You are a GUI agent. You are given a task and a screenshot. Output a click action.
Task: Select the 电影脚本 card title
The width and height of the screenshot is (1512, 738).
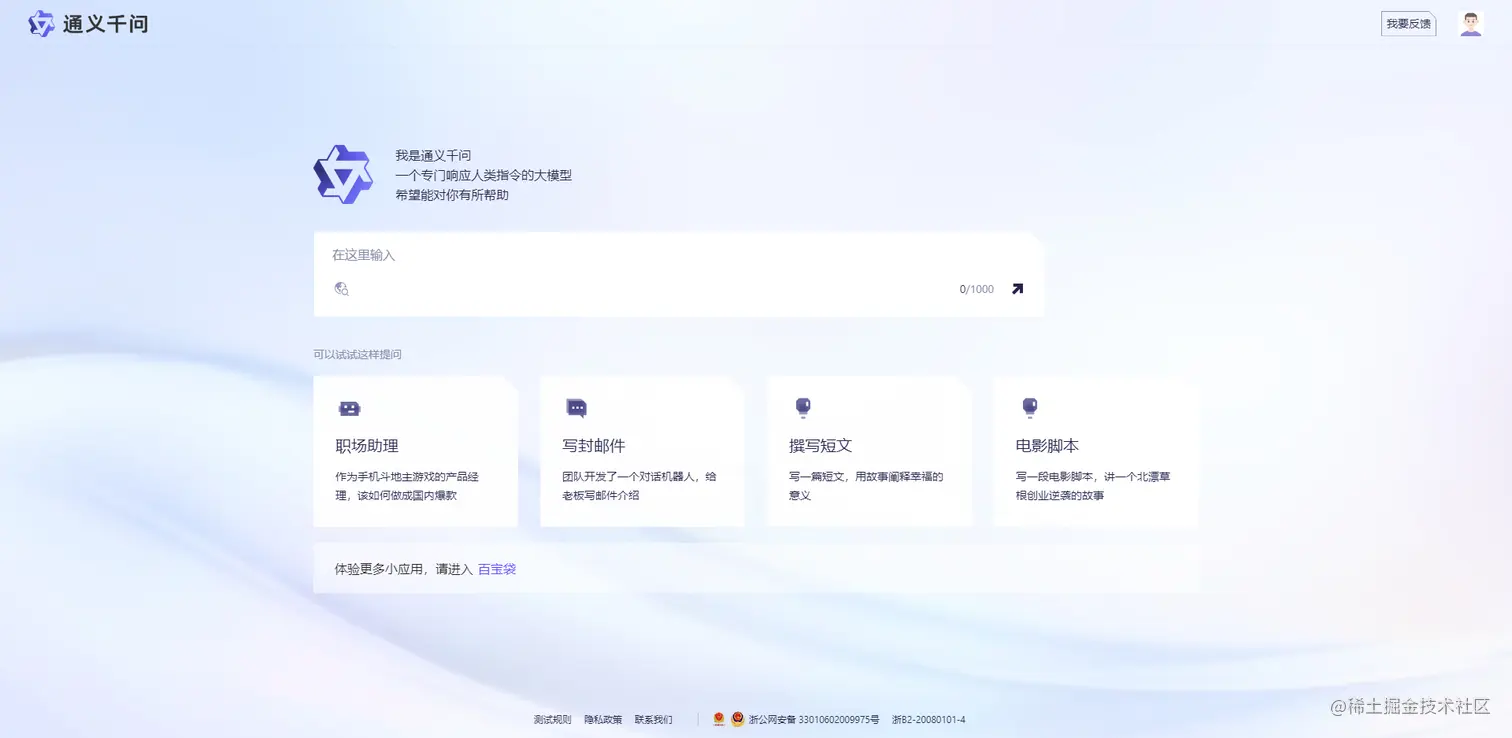click(1047, 446)
